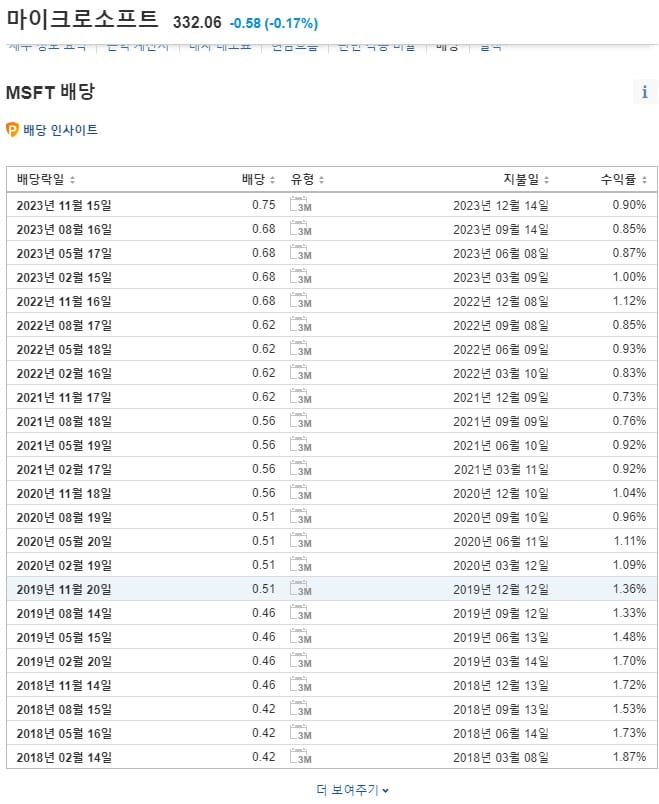
Task: Click the 3M icon in 2020년 11월 18일 row
Action: tap(301, 493)
